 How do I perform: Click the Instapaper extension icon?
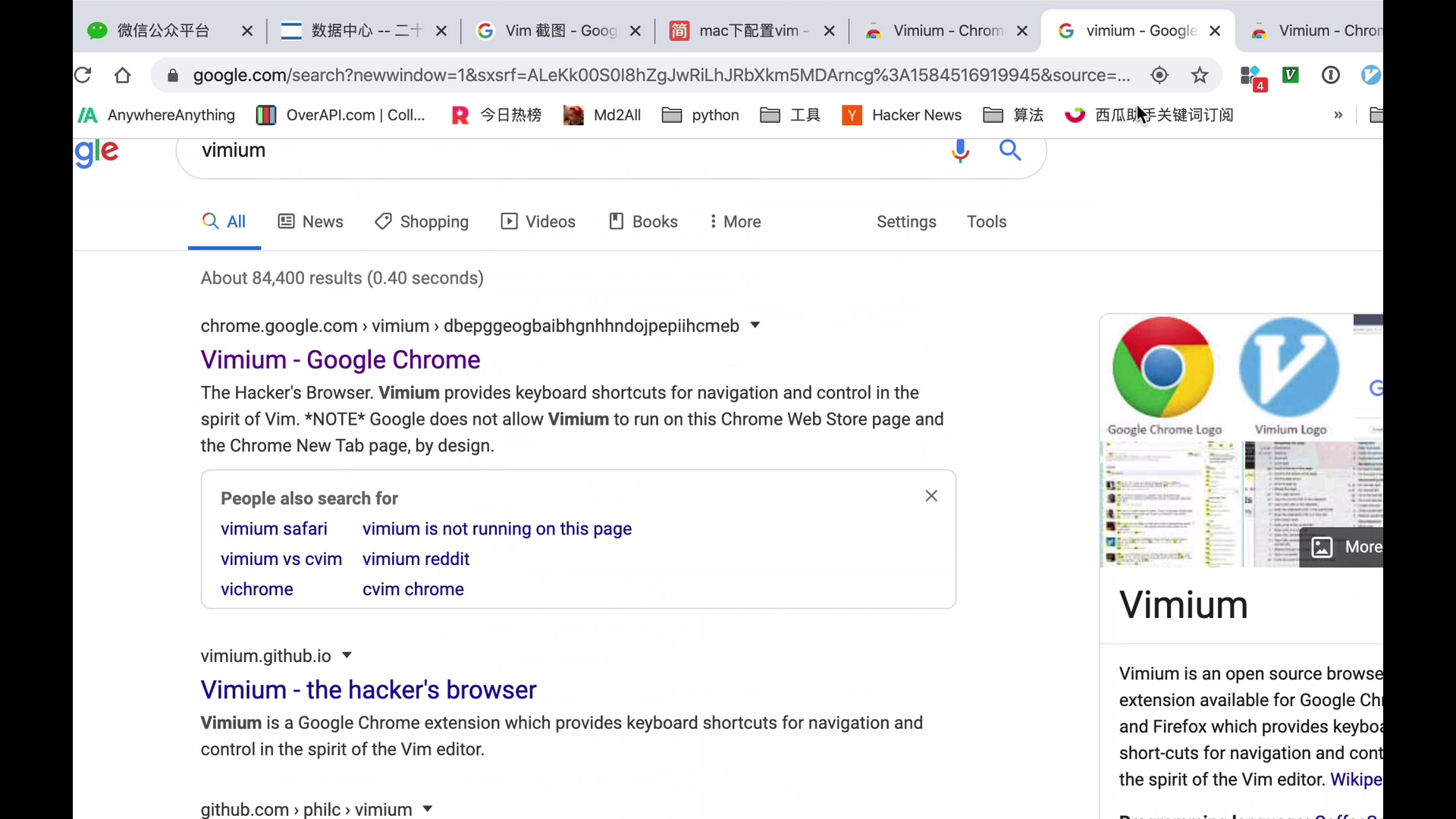(x=1332, y=75)
